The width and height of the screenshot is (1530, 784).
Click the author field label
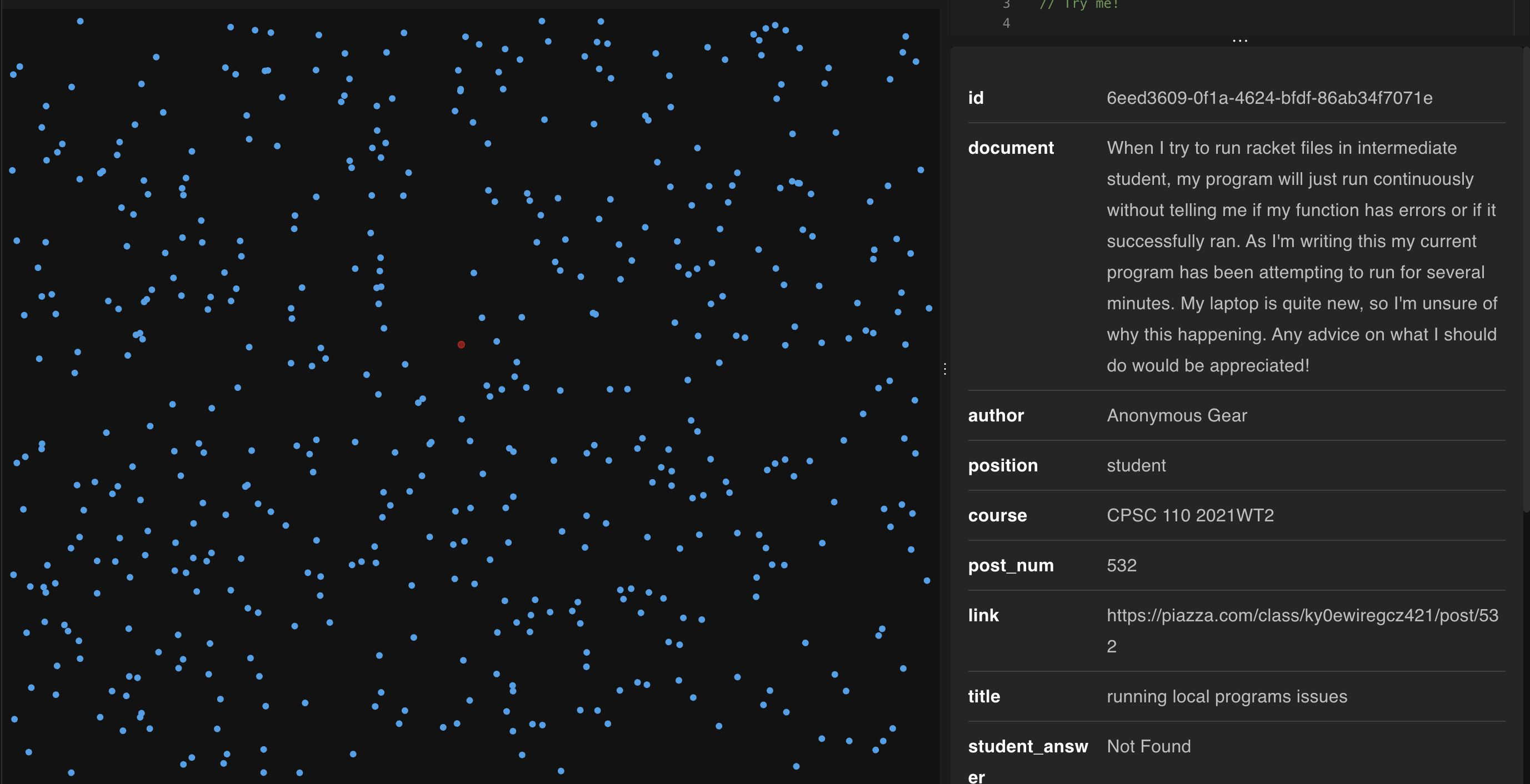996,415
